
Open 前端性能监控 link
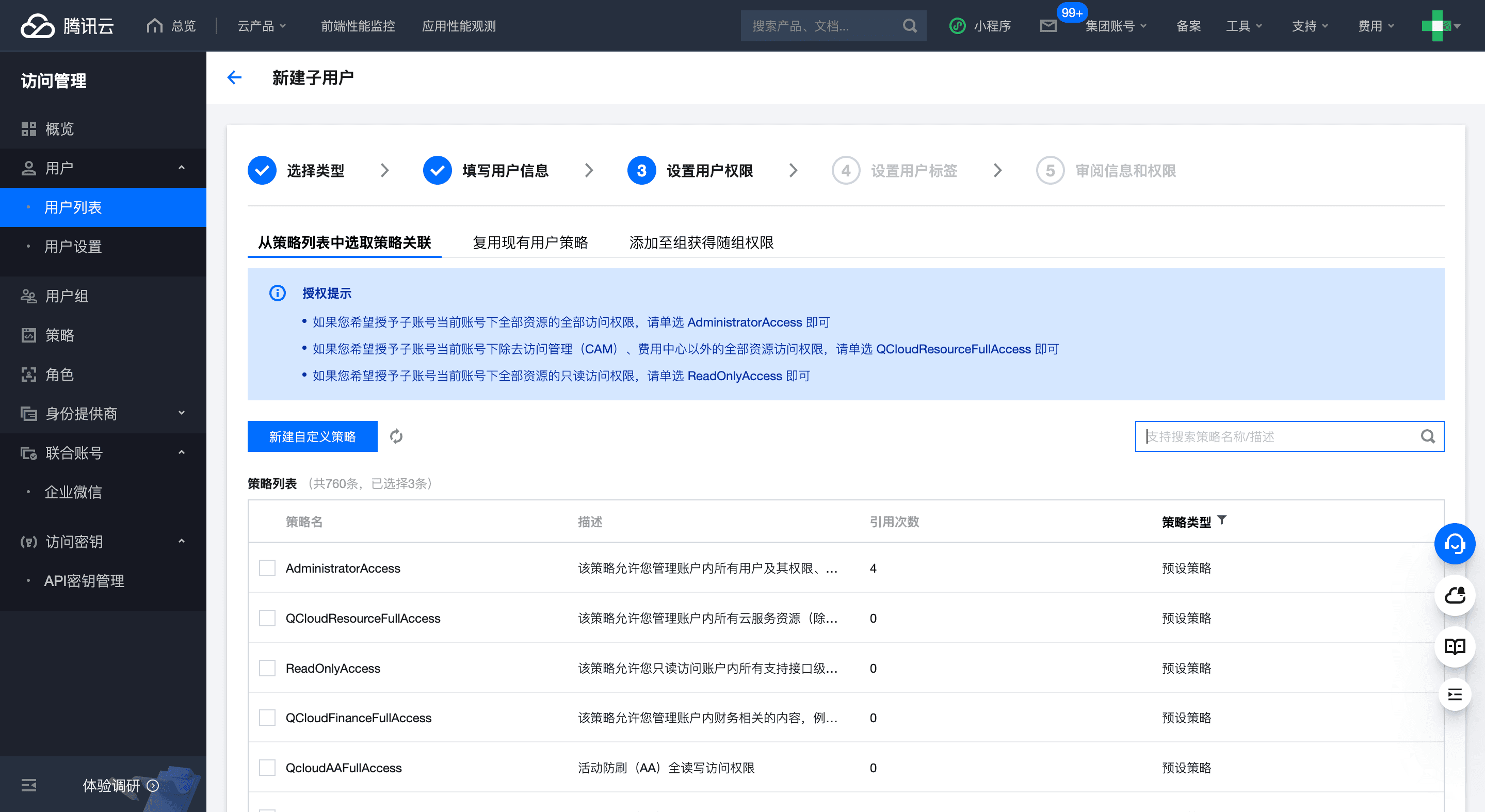pyautogui.click(x=358, y=26)
